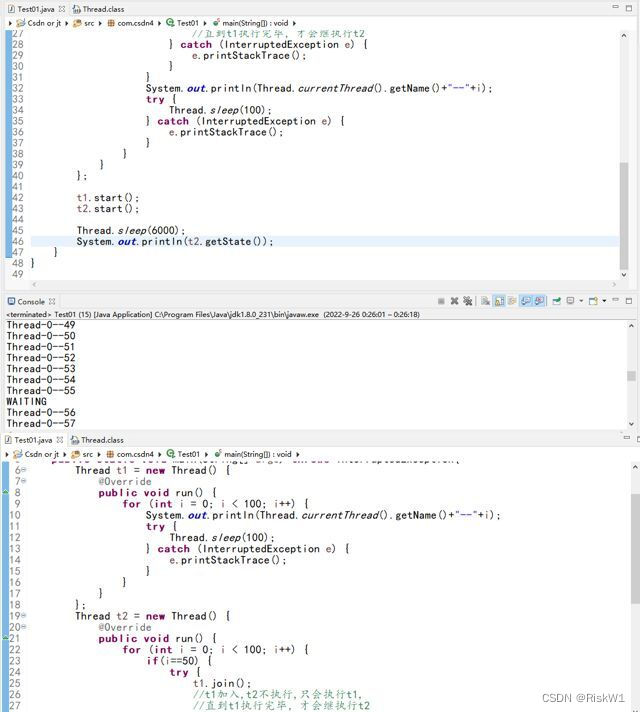Maximize the top editor pane
The image size is (640, 712).
629,8
